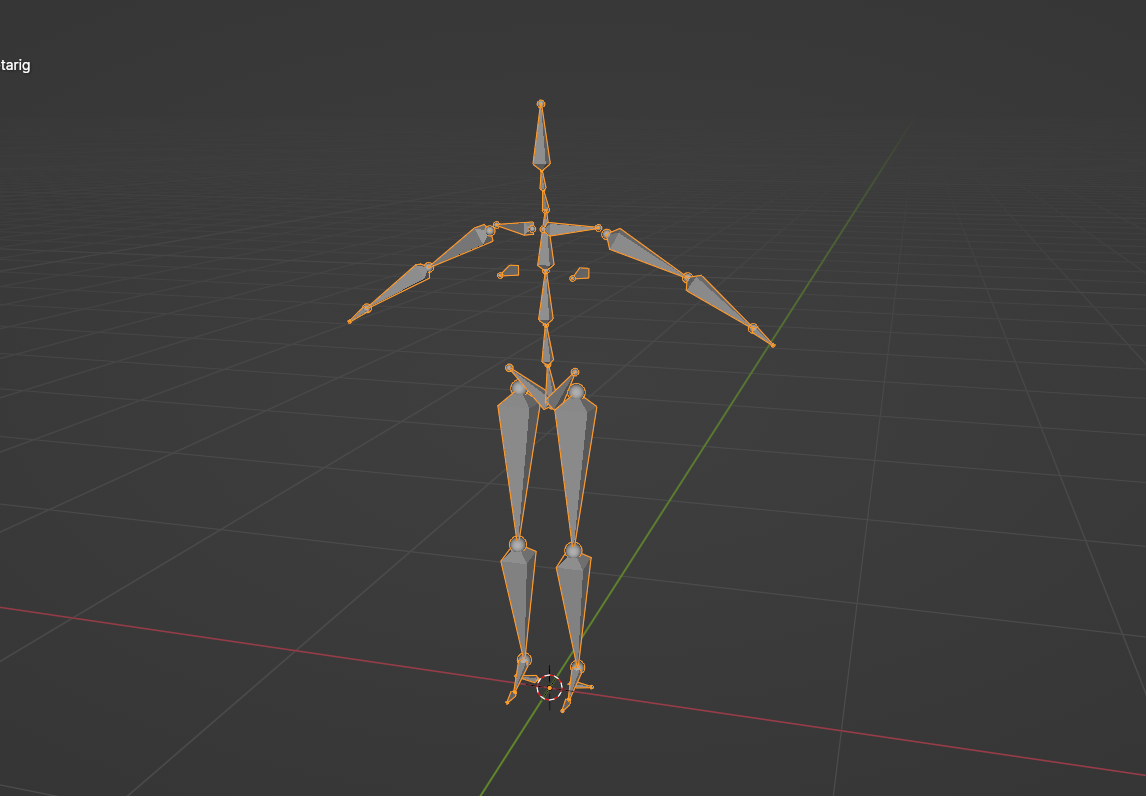This screenshot has height=796, width=1146.
Task: Select the small floating breast bone on the right
Action: [x=580, y=273]
